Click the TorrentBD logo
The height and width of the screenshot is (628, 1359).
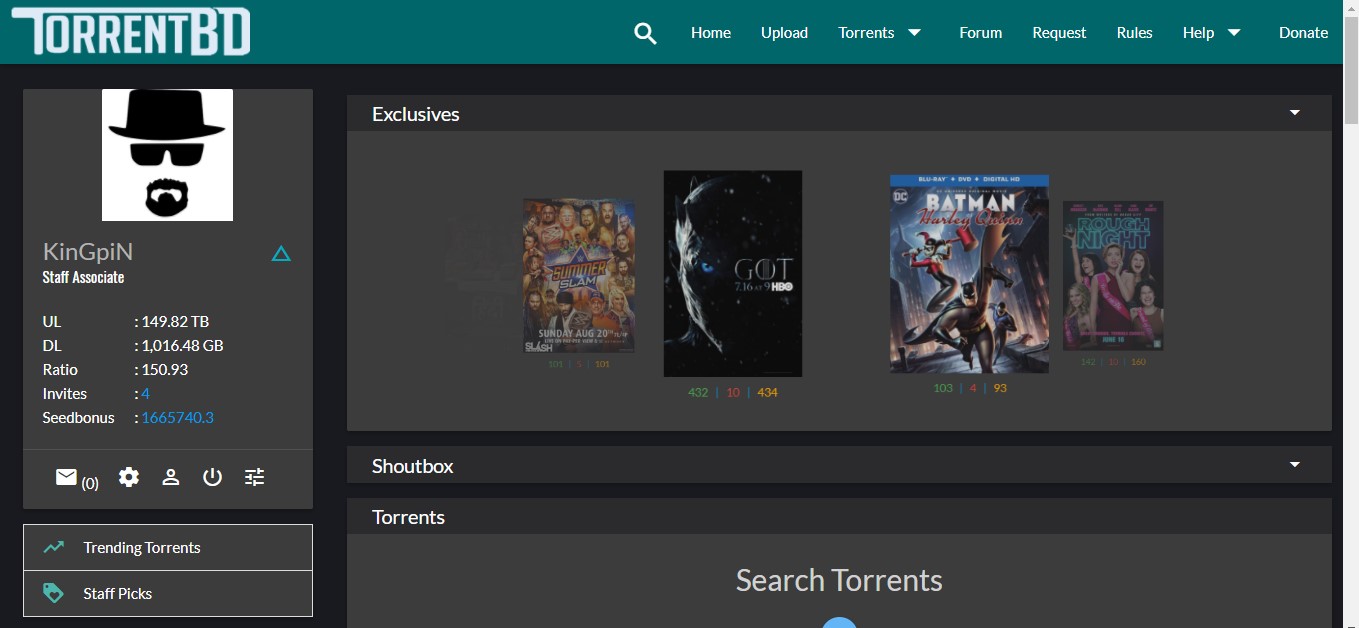(131, 32)
